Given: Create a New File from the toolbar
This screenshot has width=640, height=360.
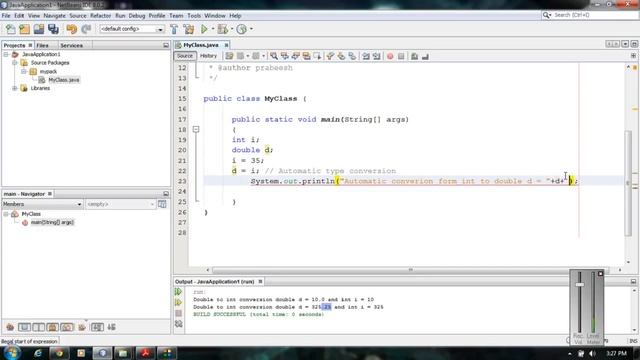Looking at the screenshot, I should point(11,29).
